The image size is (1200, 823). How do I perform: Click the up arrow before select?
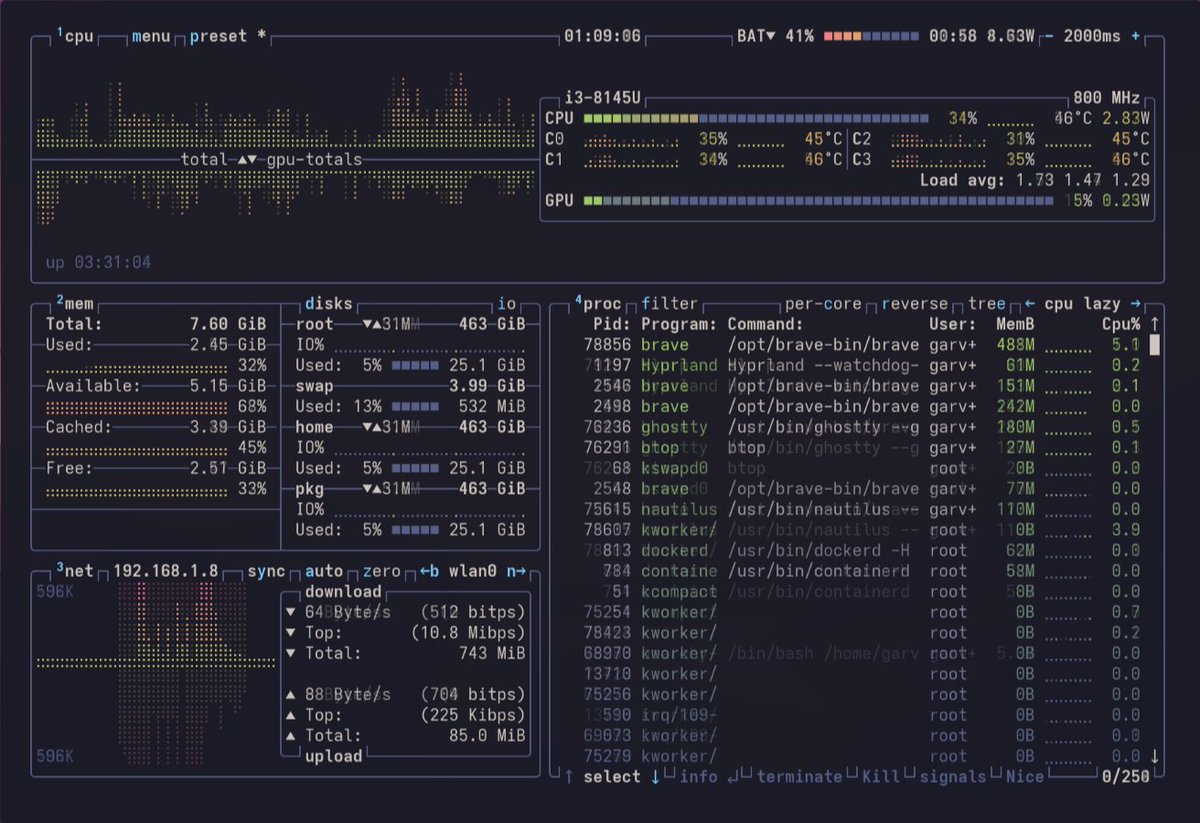(569, 777)
